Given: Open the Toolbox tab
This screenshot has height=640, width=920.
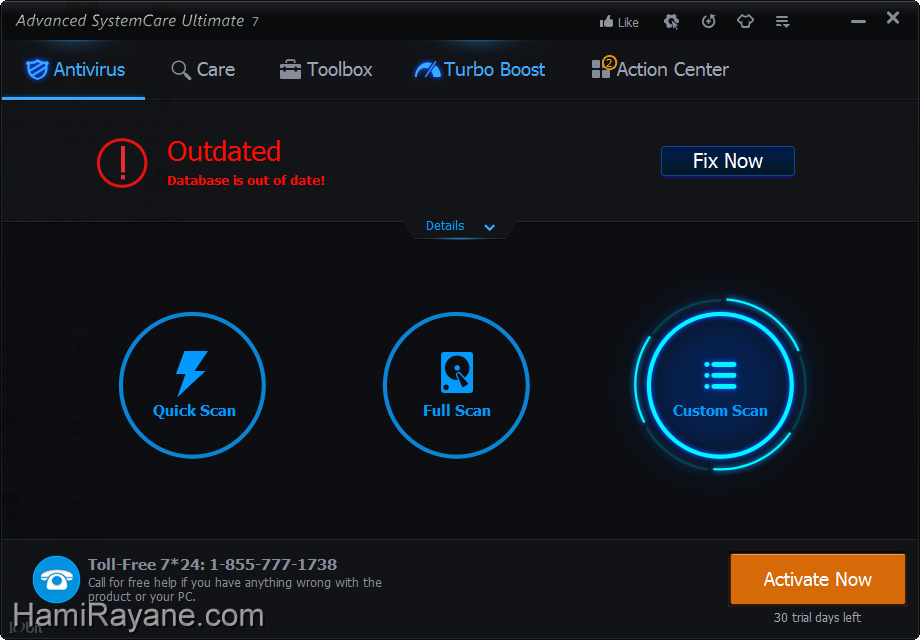Looking at the screenshot, I should coord(326,70).
